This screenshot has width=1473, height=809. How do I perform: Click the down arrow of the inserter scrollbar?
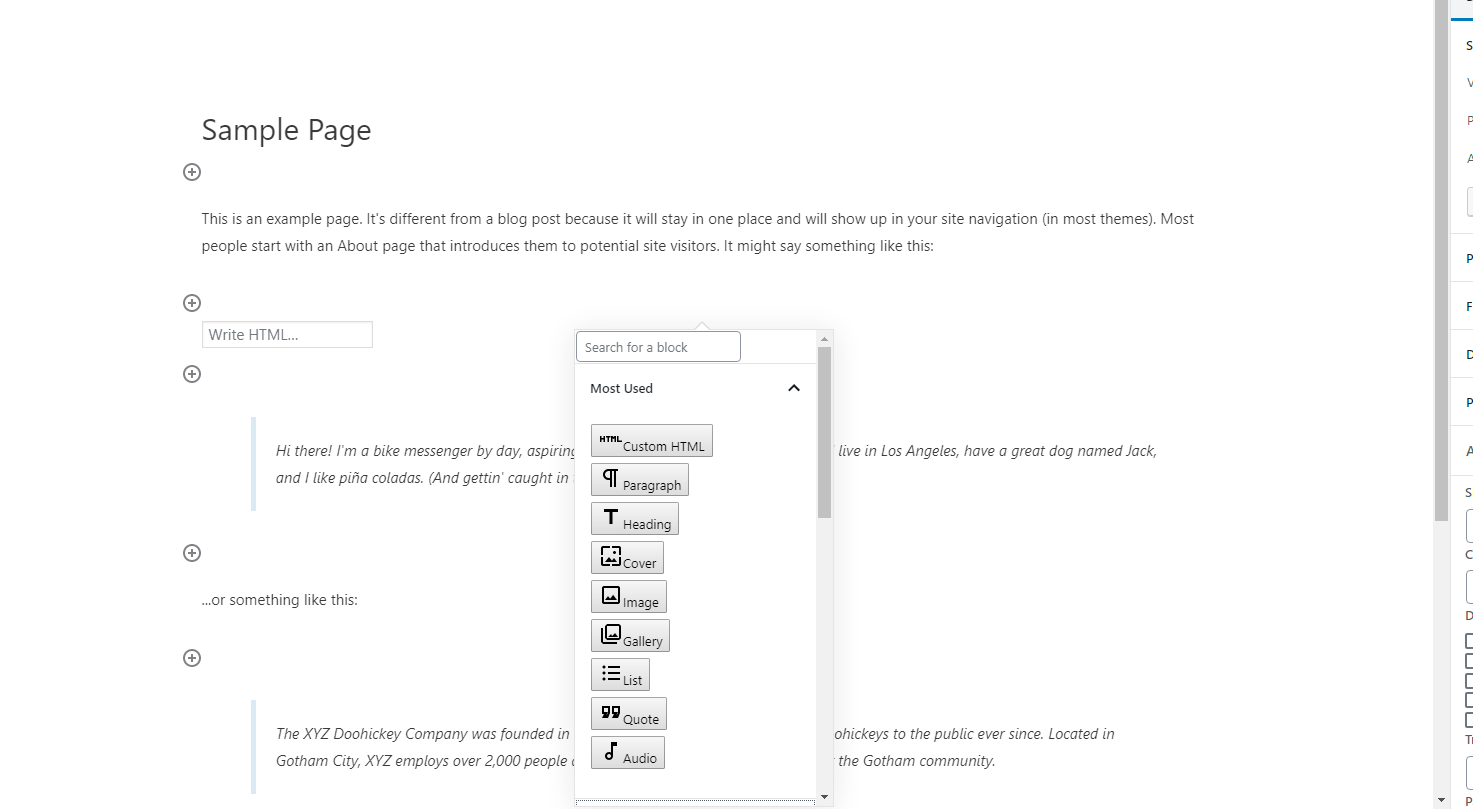(823, 797)
